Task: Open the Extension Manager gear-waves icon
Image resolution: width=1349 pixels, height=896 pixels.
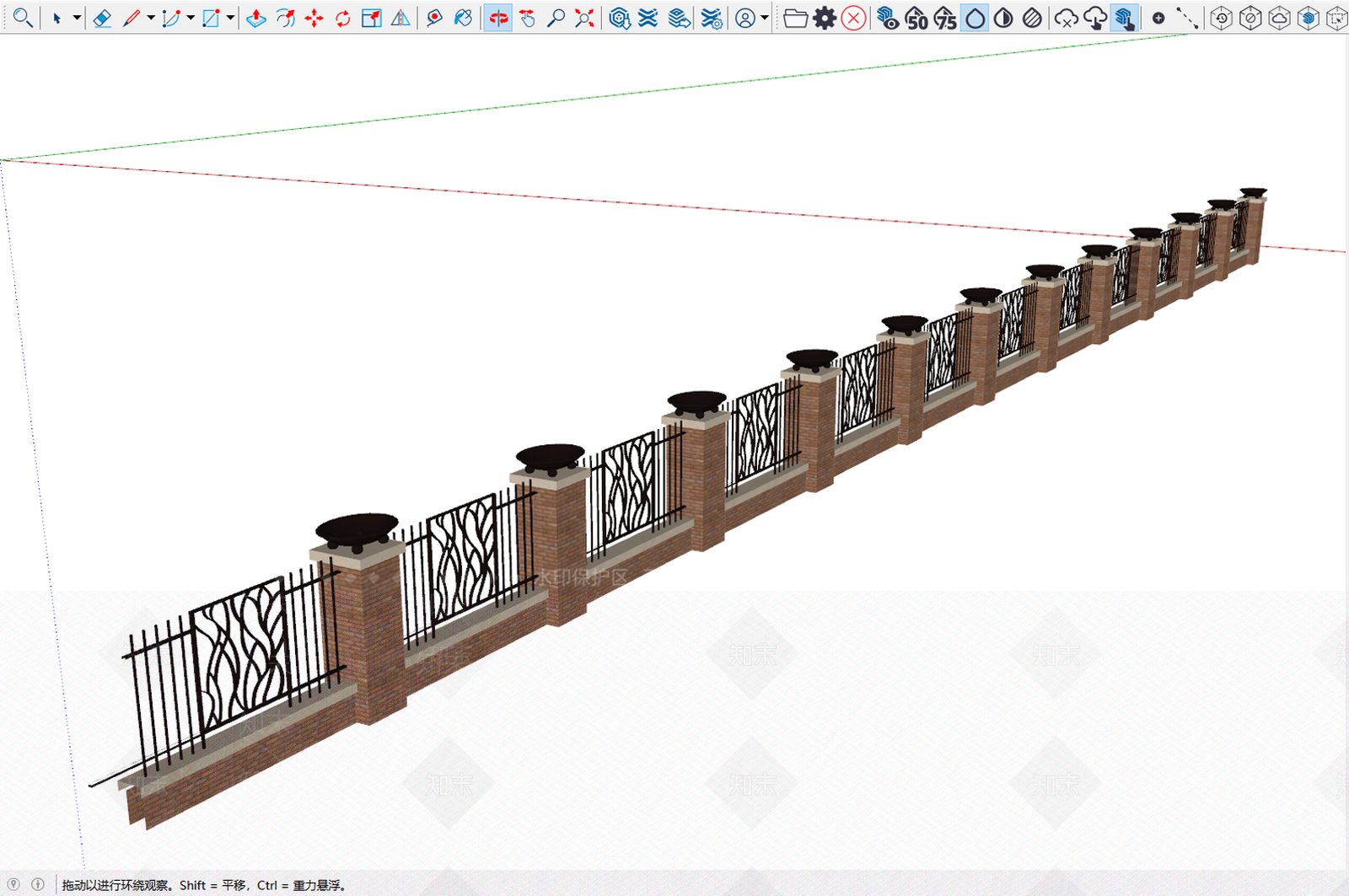Action: 712,18
